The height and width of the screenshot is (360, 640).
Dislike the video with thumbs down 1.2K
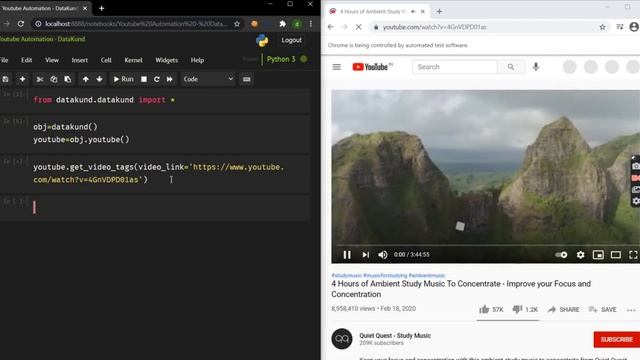[525, 309]
